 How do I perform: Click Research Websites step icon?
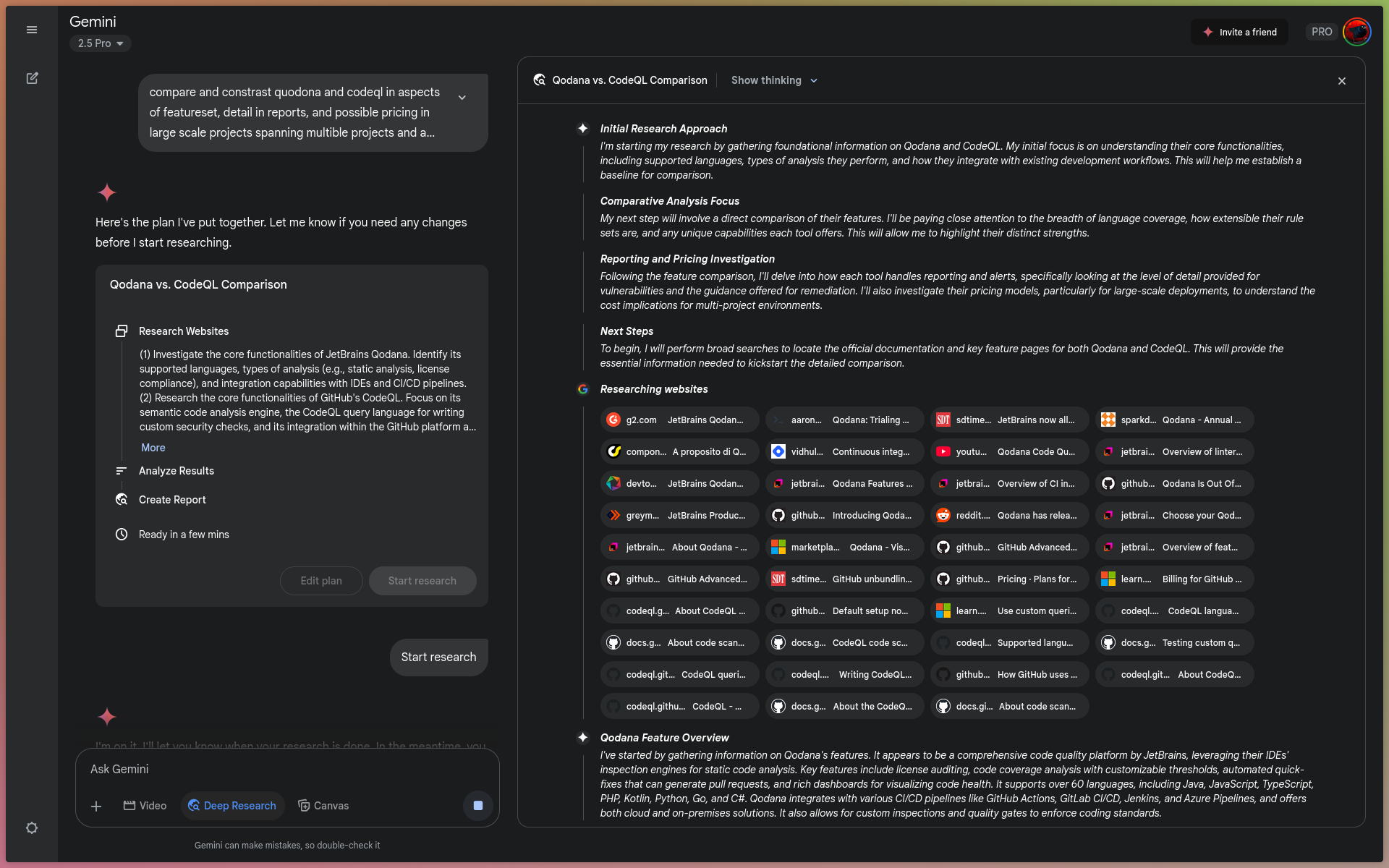(122, 331)
